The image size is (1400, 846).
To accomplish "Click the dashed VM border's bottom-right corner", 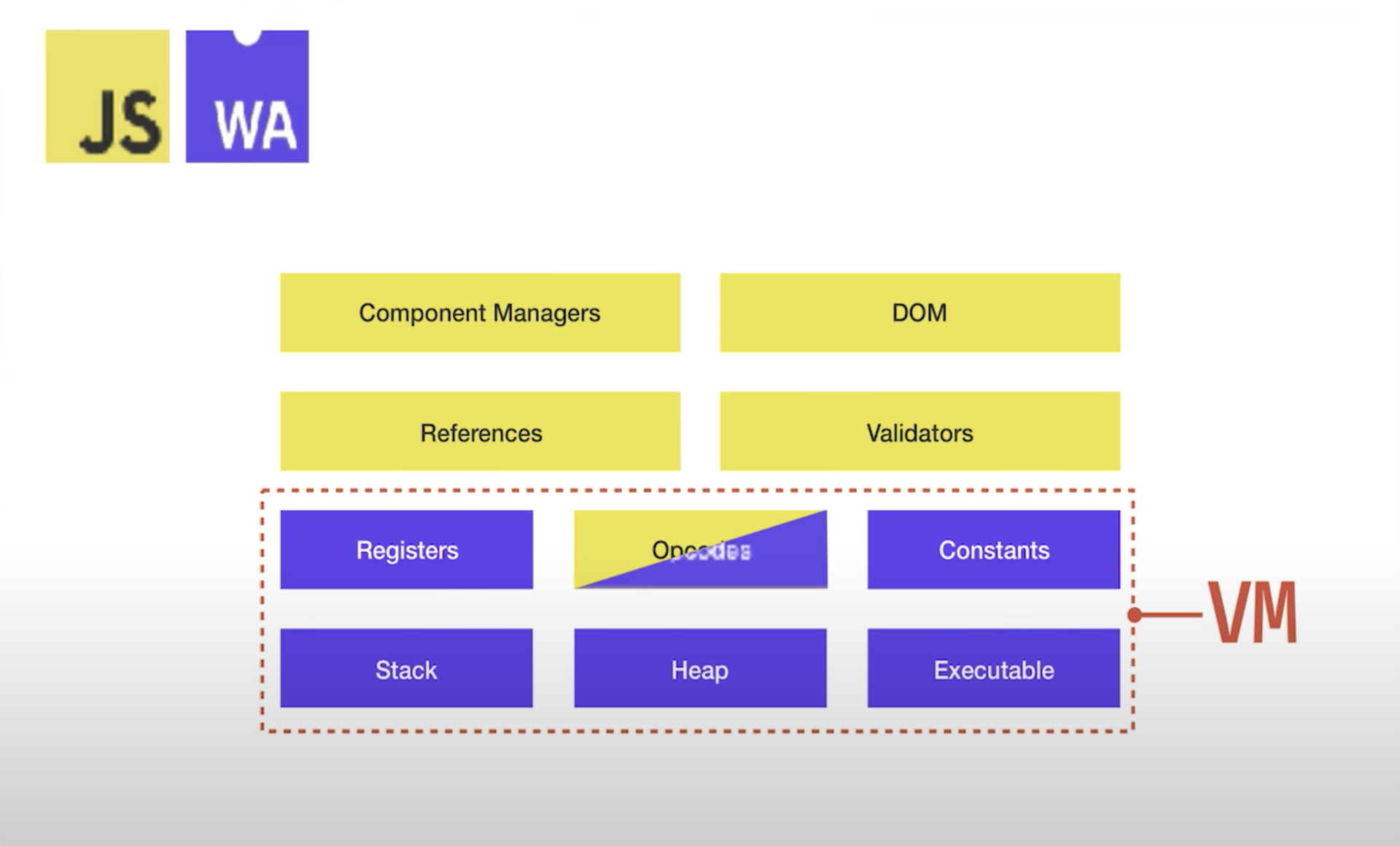I will pyautogui.click(x=1133, y=730).
